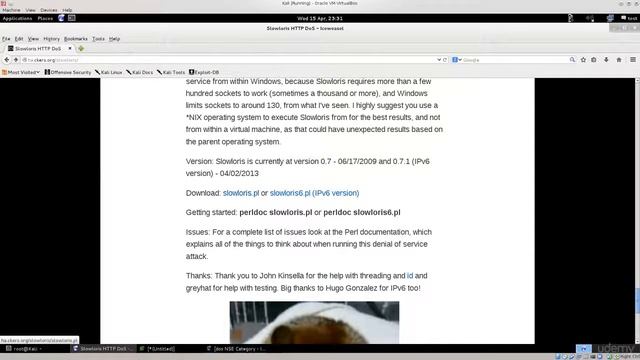Launch terminal from the top panel icon
Image resolution: width=640 pixels, height=360 pixels.
coord(72,18)
